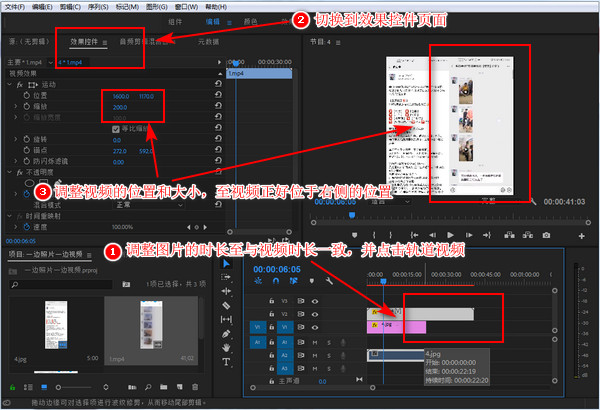
Task: Click the timeline wrench settings icon
Action: [x=329, y=281]
